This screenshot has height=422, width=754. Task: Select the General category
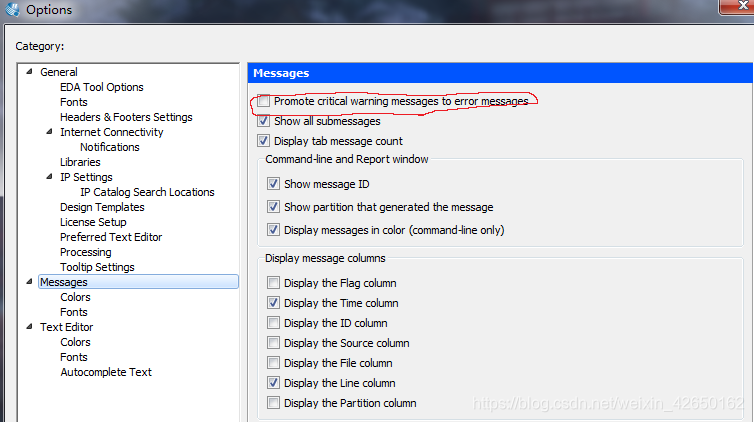pyautogui.click(x=59, y=72)
